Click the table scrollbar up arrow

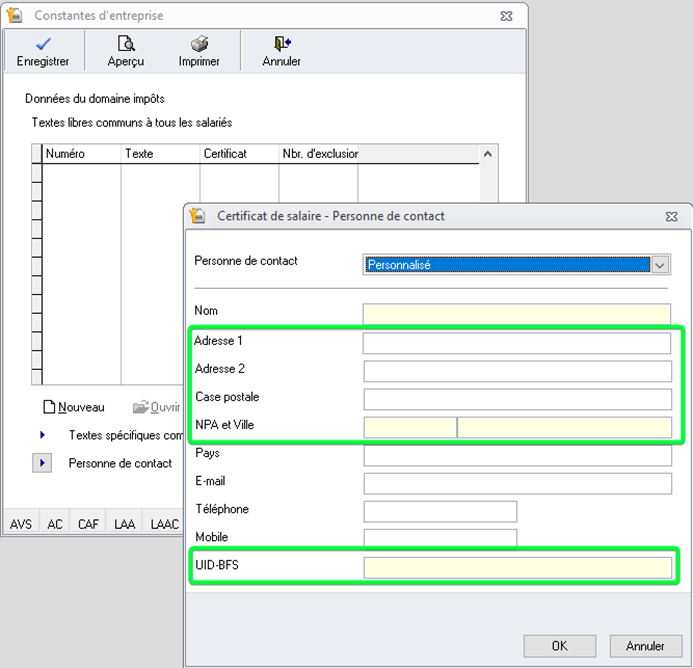click(x=488, y=154)
